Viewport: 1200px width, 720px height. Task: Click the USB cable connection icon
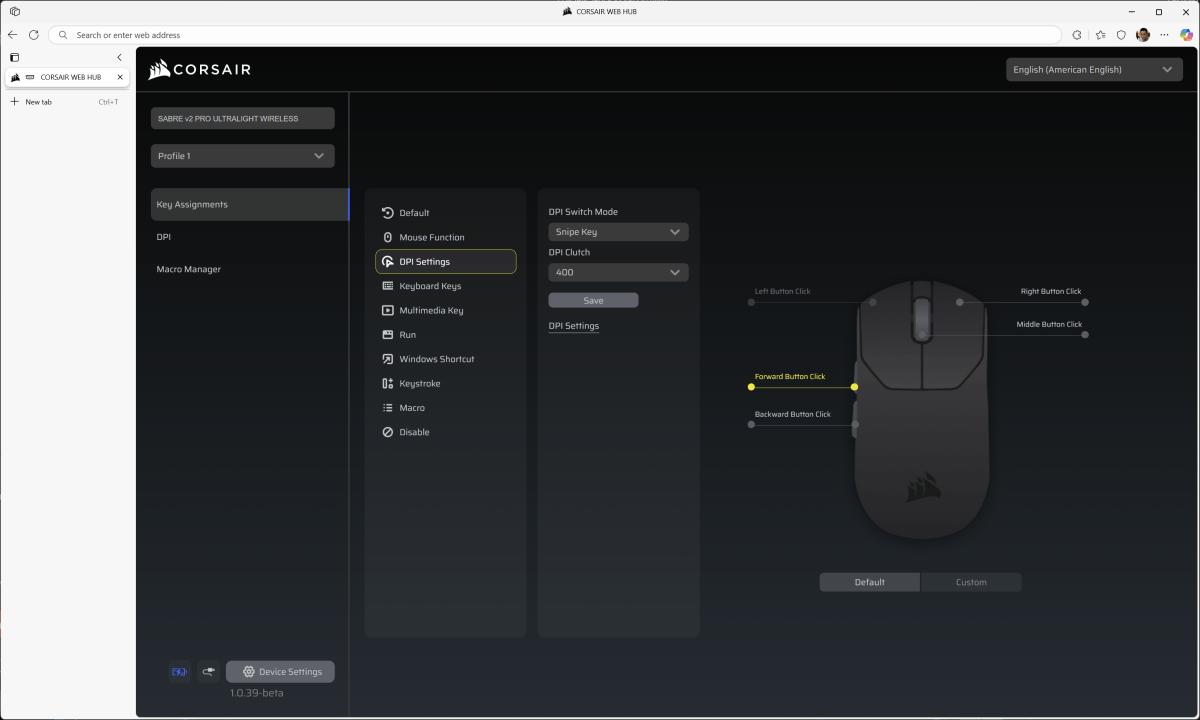[x=209, y=672]
